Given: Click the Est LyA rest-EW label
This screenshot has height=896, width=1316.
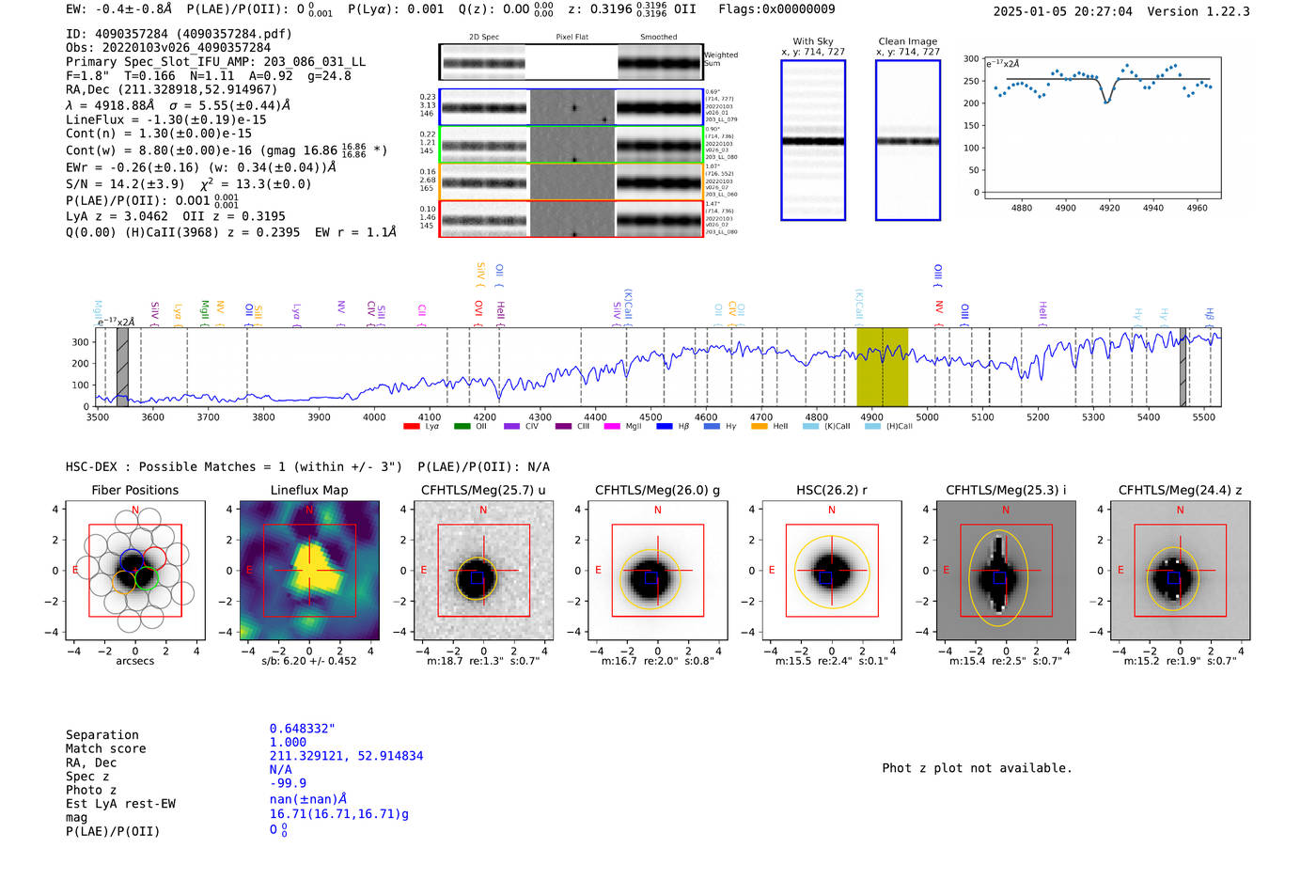Looking at the screenshot, I should (120, 804).
